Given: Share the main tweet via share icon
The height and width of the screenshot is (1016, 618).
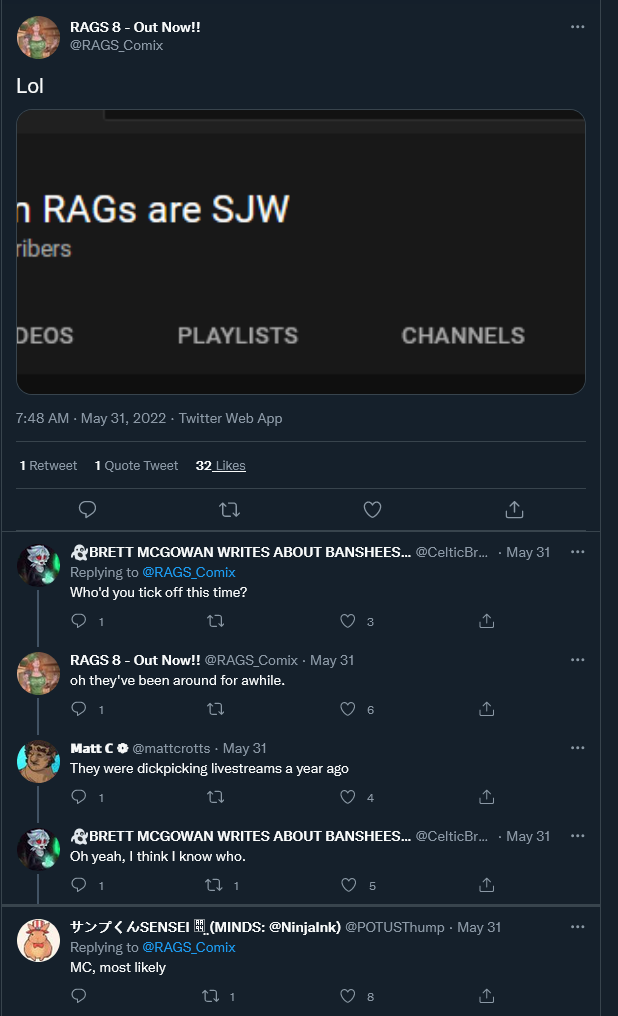Looking at the screenshot, I should pos(514,509).
